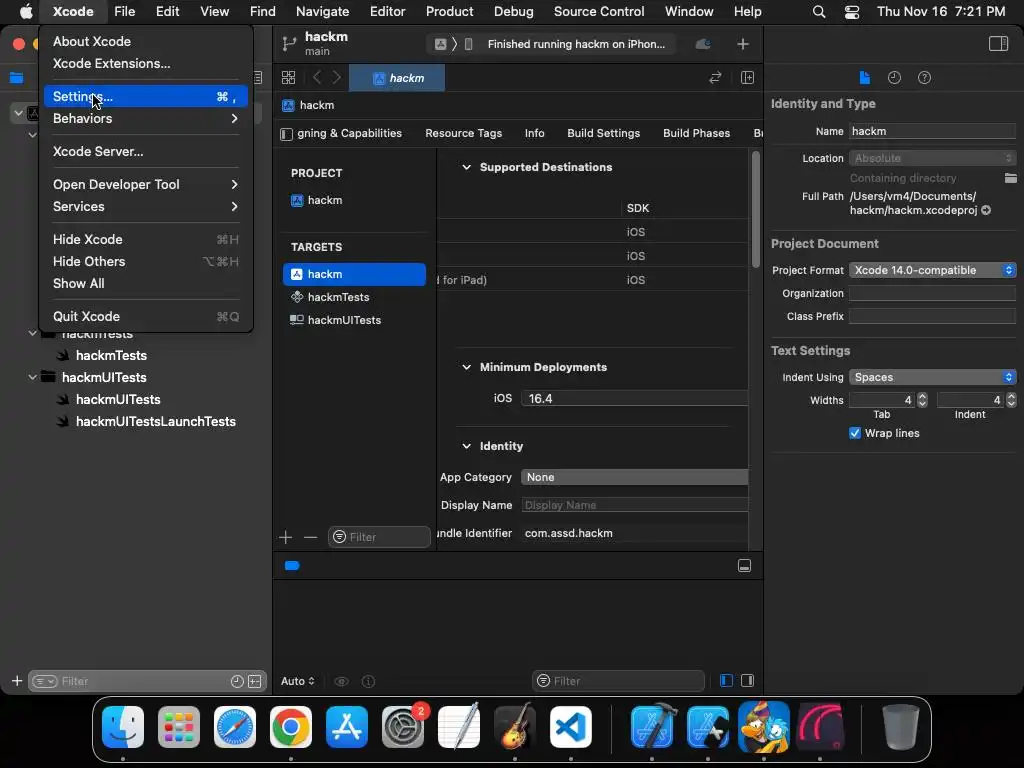Collapse Supported Destinations section

click(x=466, y=167)
